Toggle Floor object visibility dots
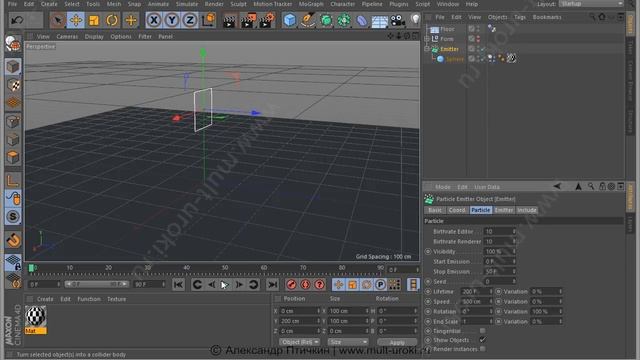The width and height of the screenshot is (640, 360). tap(478, 29)
